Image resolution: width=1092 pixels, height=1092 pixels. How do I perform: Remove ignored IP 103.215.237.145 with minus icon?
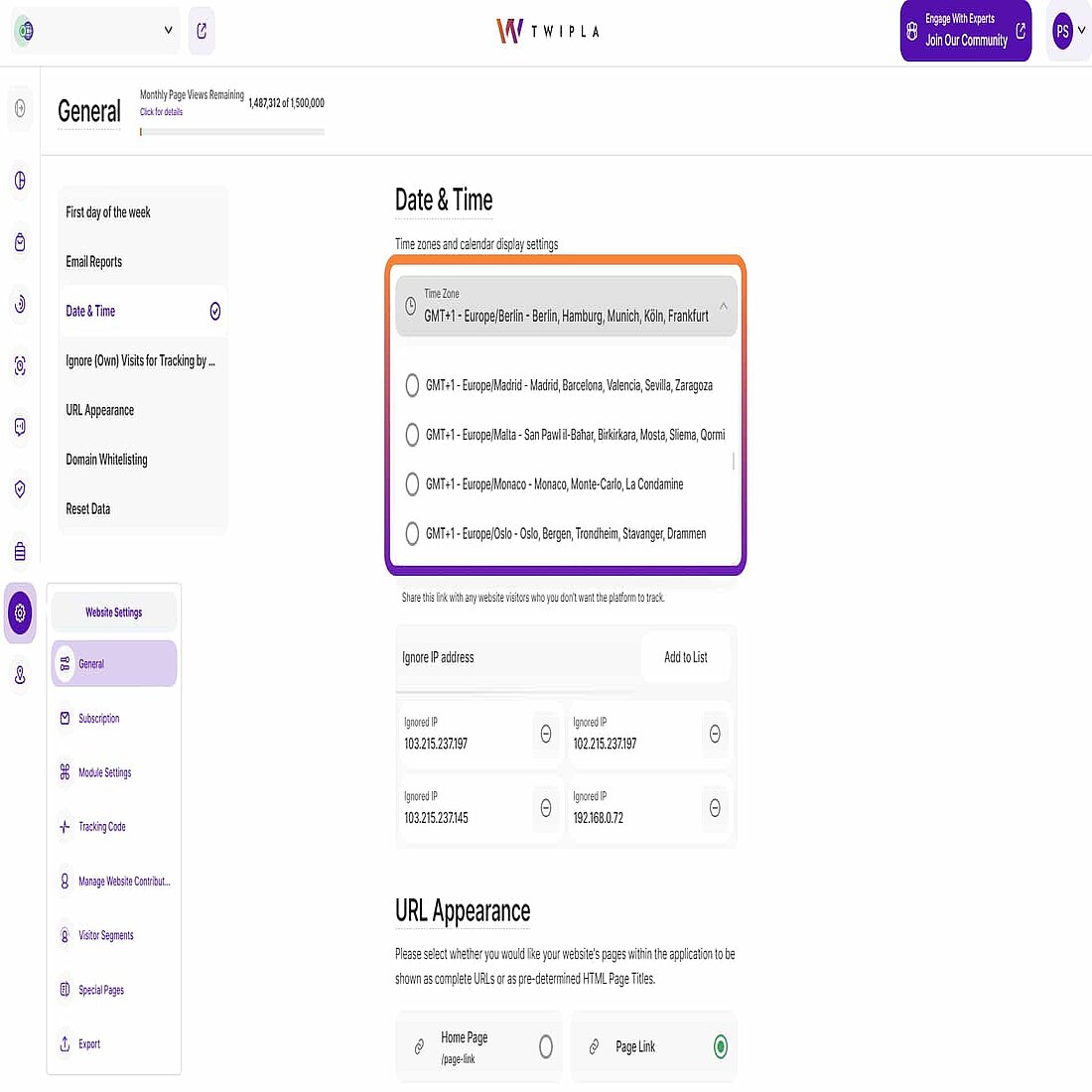[545, 808]
